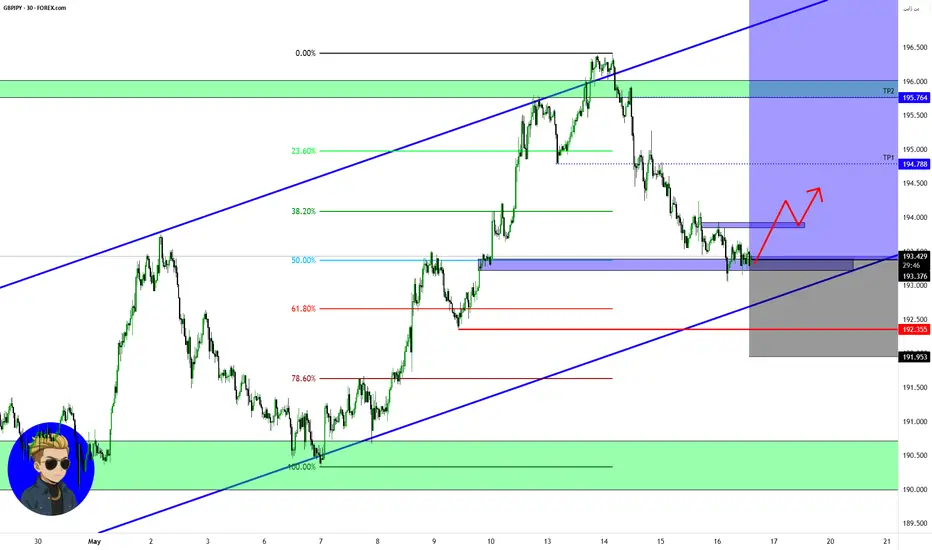Click date 16 on the time axis

(717, 542)
